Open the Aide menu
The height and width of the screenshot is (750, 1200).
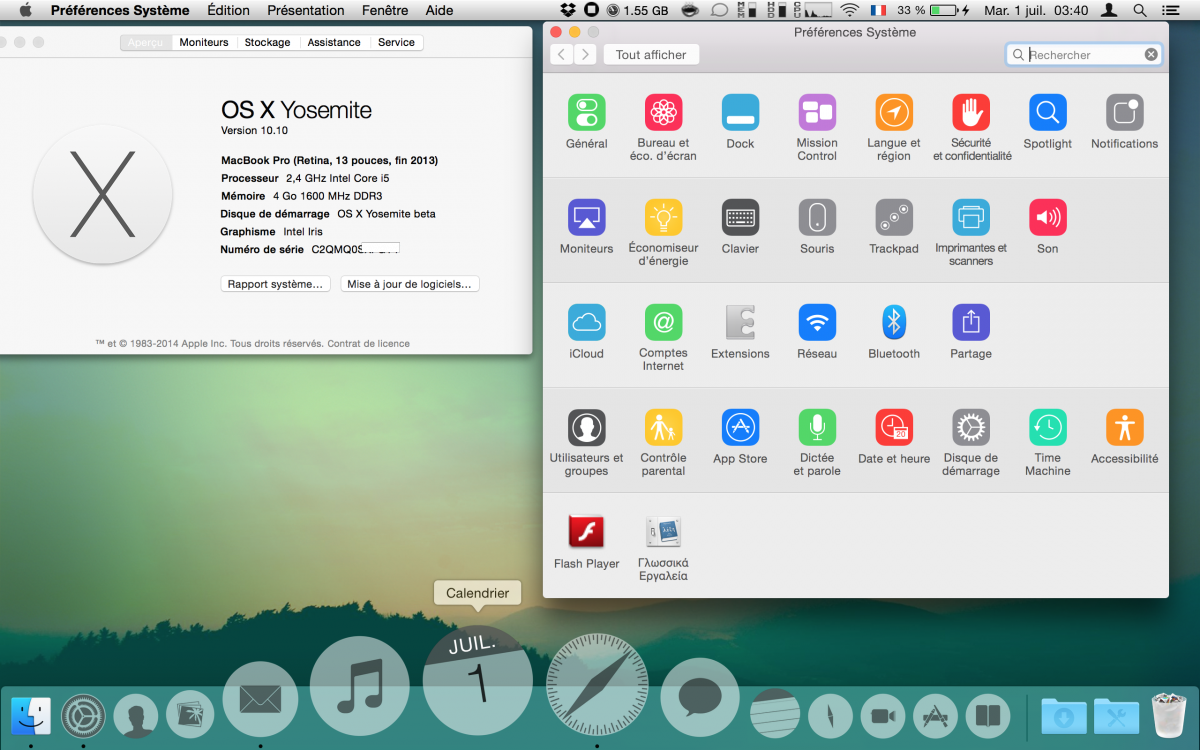(439, 10)
